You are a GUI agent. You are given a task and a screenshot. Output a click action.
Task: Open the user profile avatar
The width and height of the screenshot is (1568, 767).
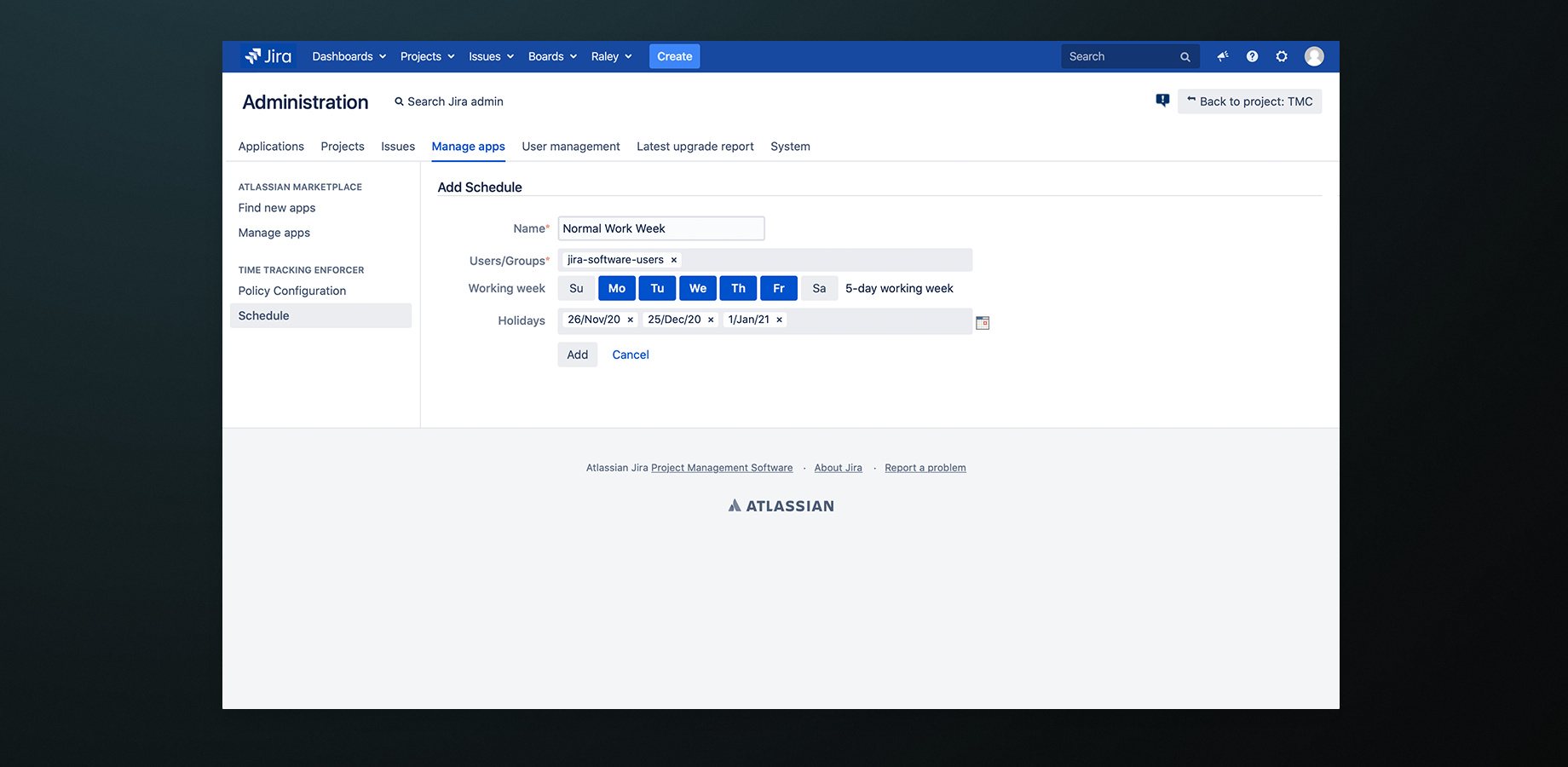click(x=1314, y=56)
